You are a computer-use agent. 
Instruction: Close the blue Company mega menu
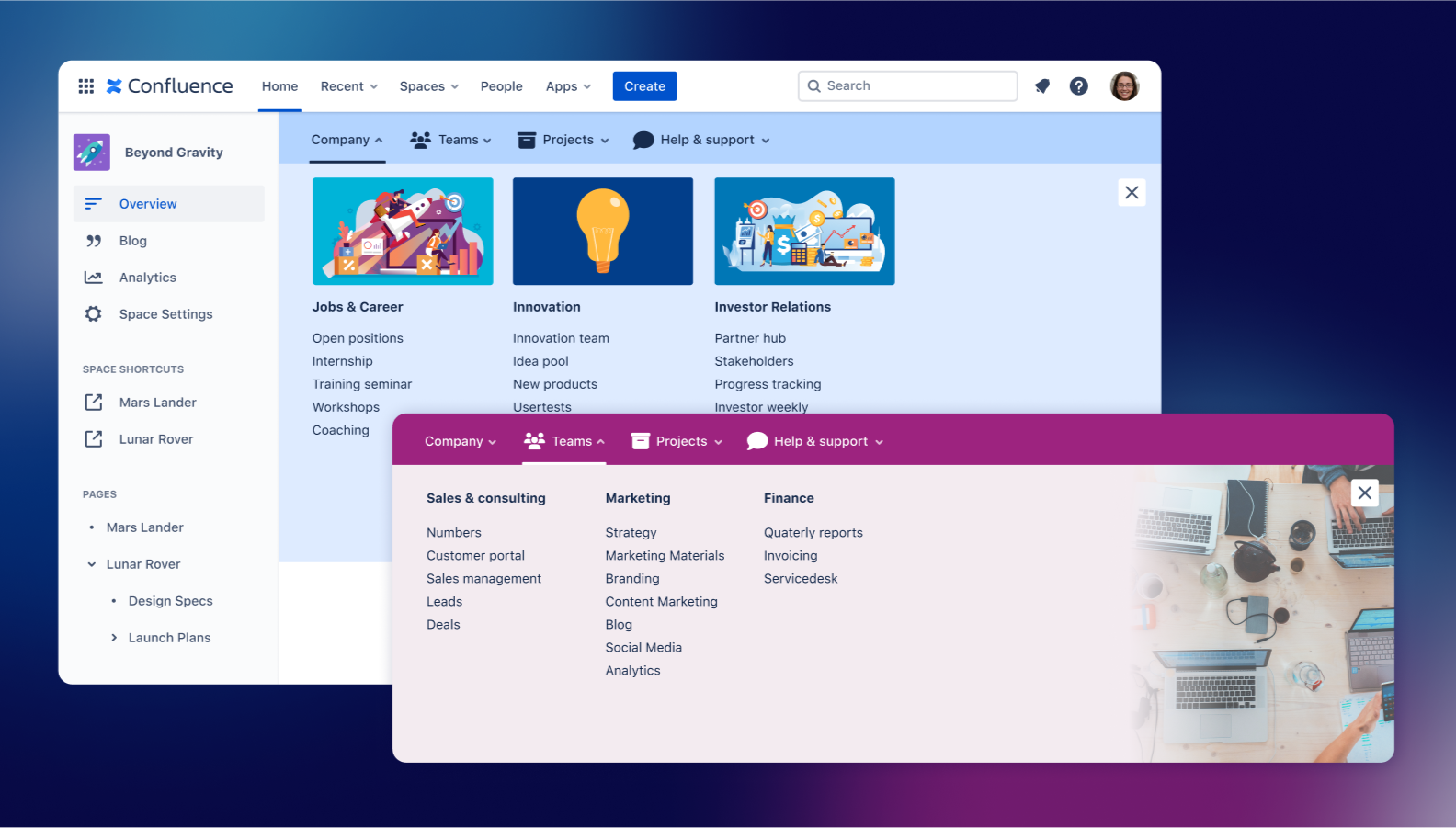tap(1132, 193)
